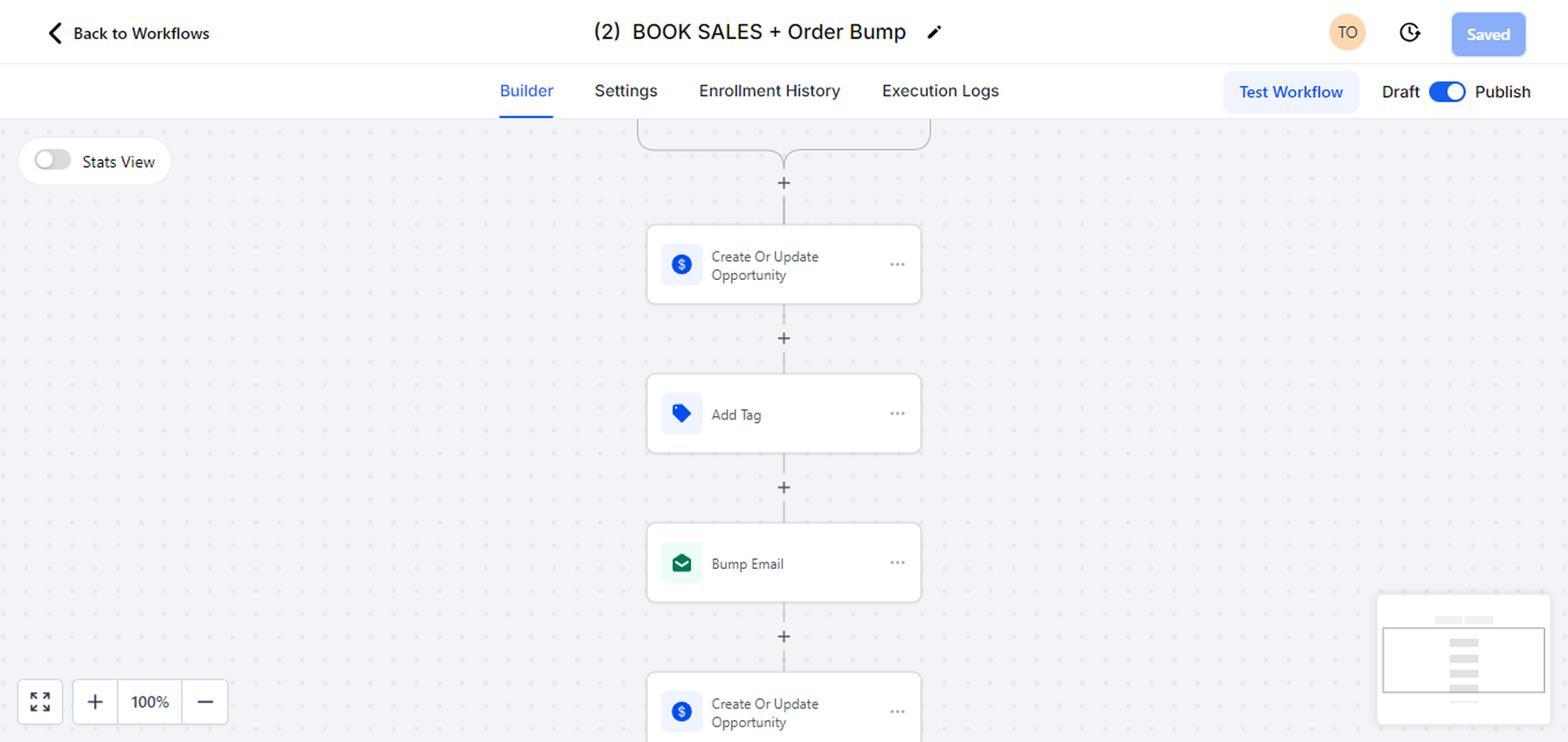Zoom in with the plus button
The height and width of the screenshot is (742, 1568).
click(x=96, y=702)
